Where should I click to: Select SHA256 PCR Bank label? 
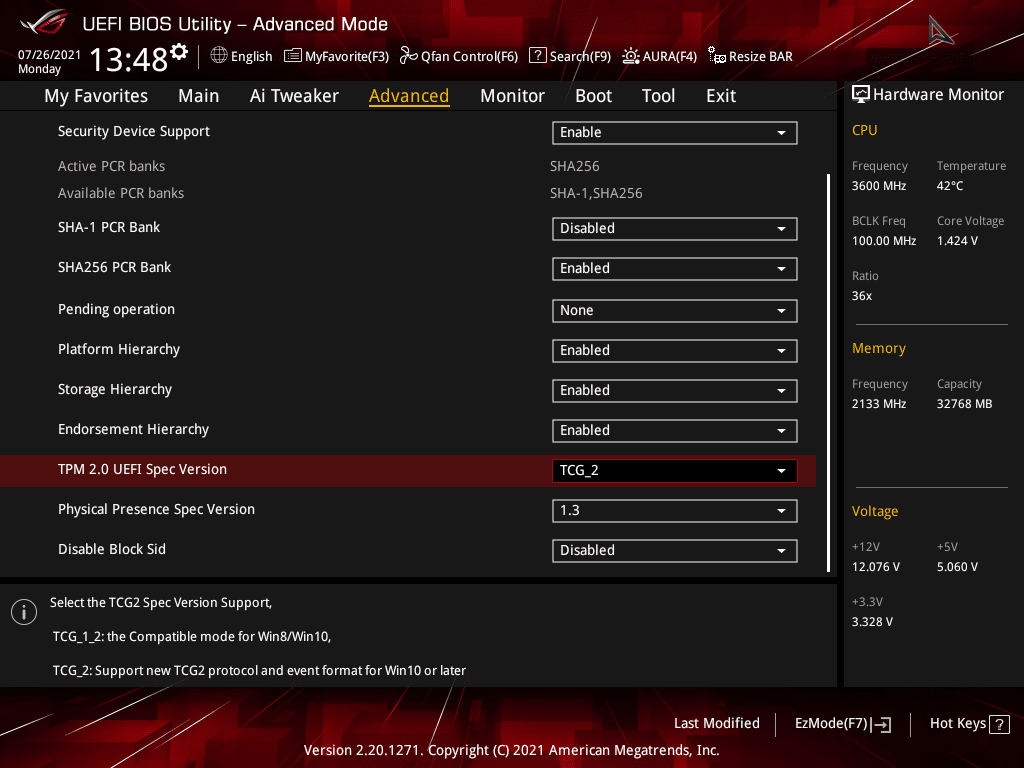pos(114,267)
